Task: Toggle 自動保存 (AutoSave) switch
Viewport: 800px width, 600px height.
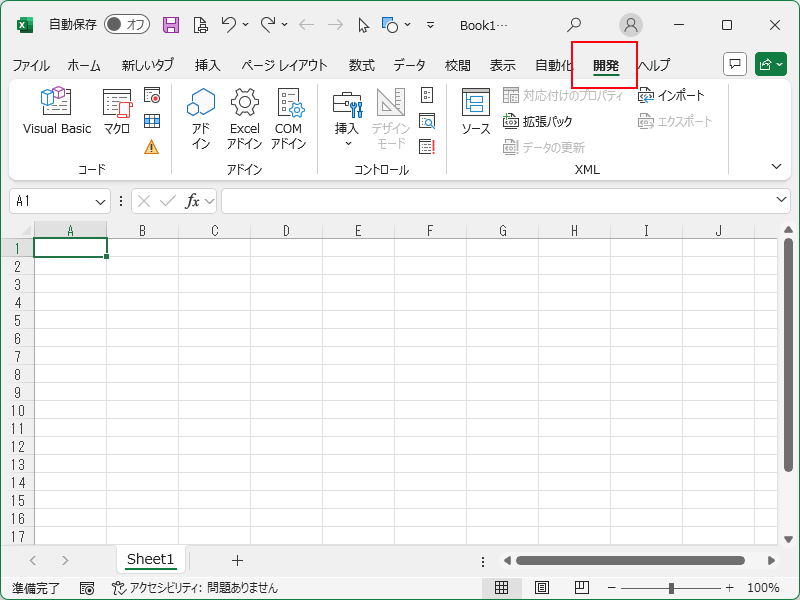Action: [127, 24]
